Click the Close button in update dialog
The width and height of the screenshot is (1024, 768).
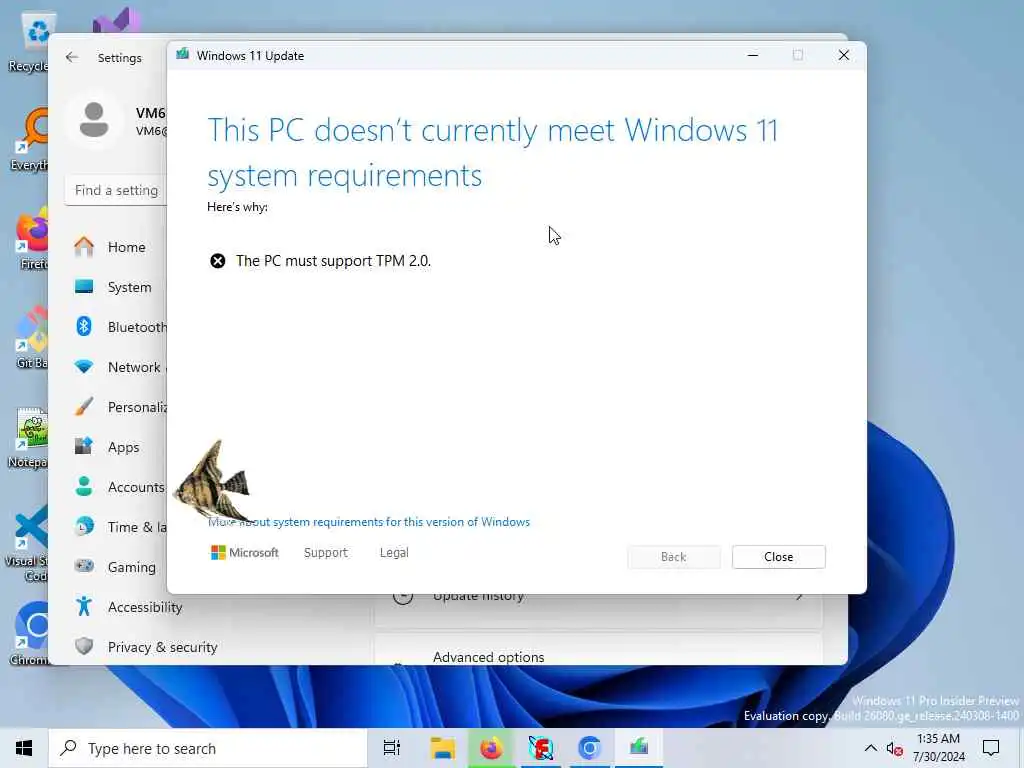[778, 556]
